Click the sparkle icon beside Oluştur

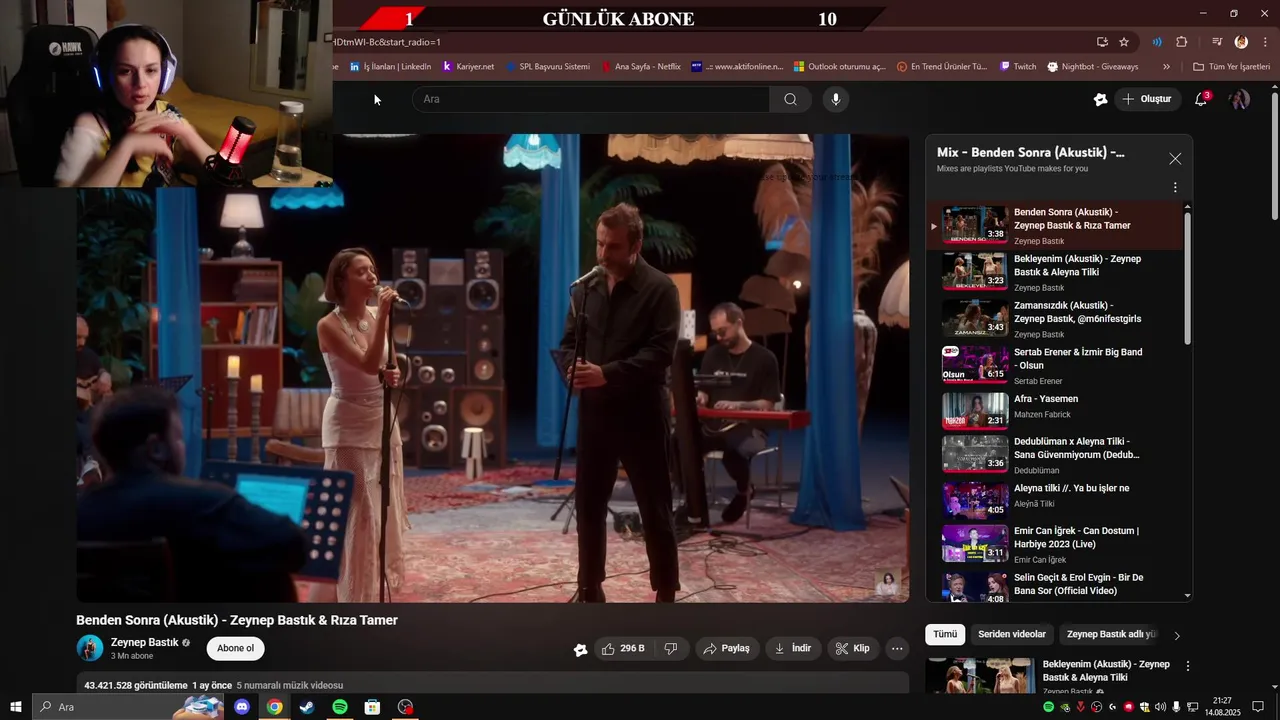tap(1100, 99)
